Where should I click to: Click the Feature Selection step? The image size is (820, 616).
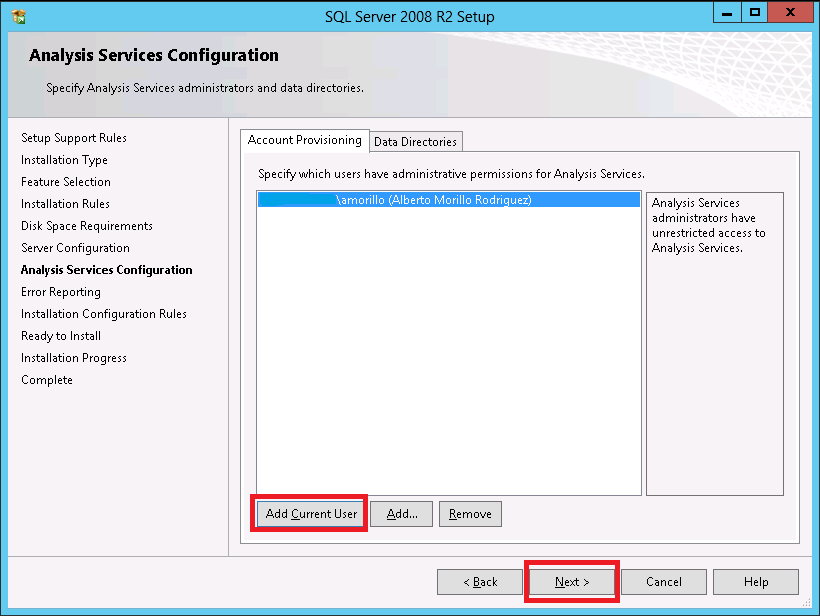click(x=66, y=182)
